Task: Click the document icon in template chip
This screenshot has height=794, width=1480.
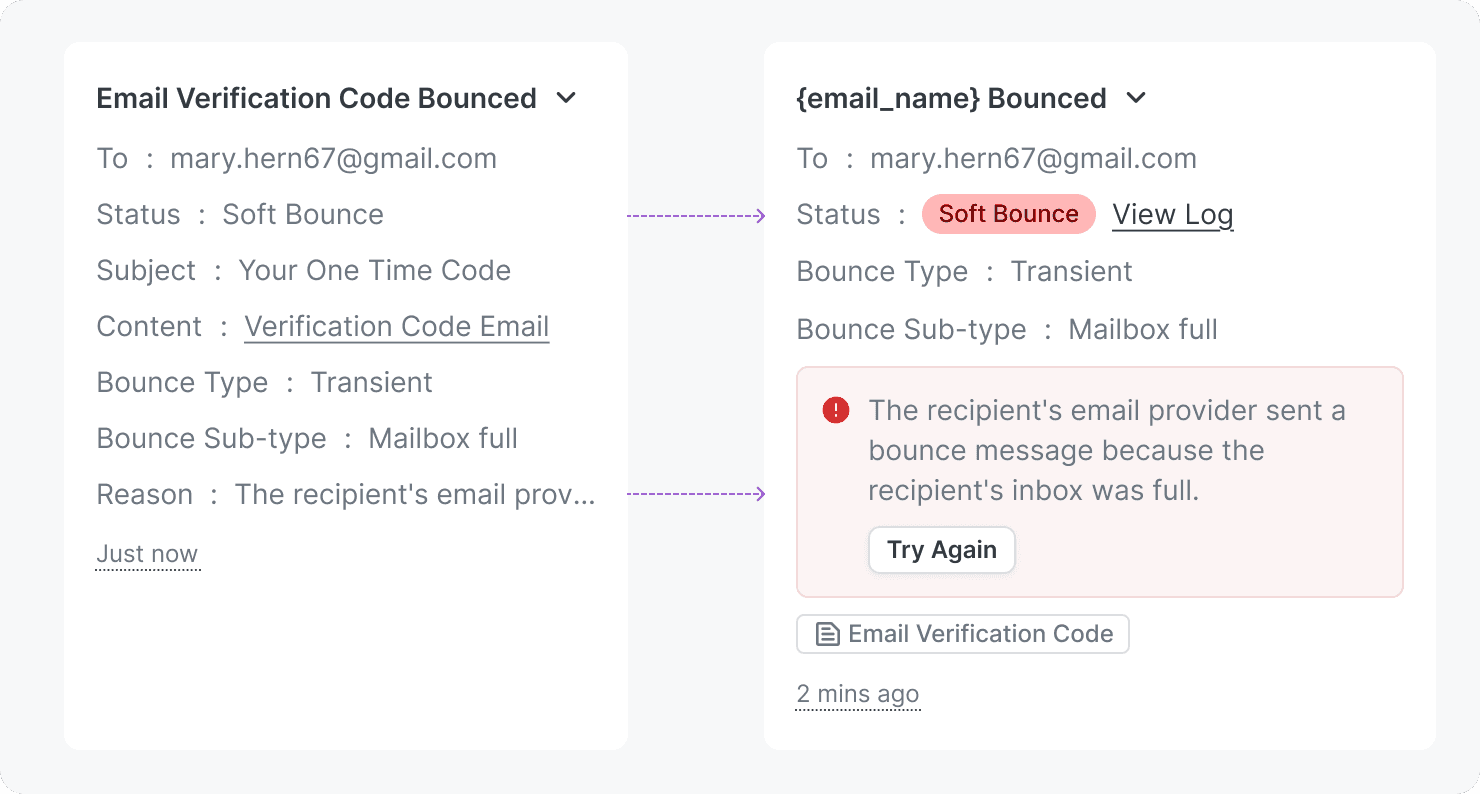Action: (827, 634)
